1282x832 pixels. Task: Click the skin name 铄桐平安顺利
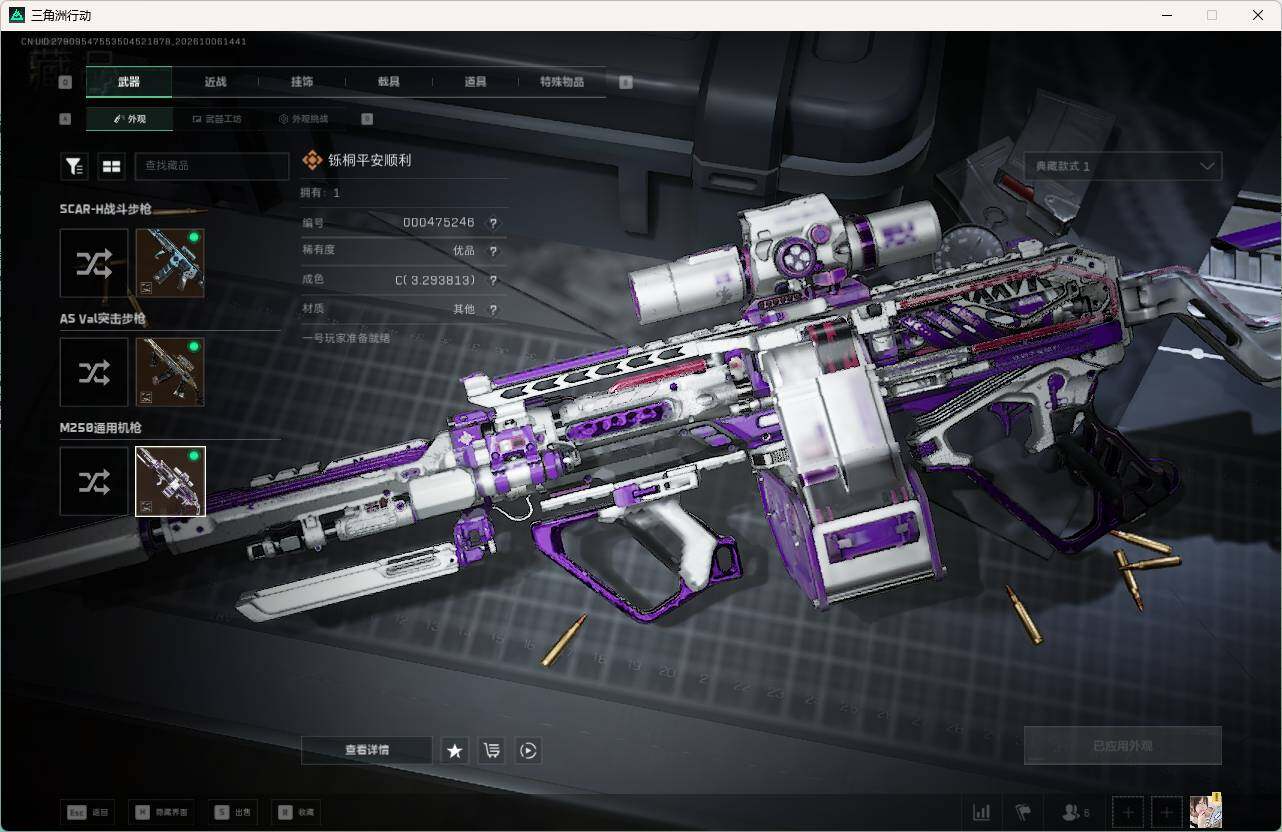(370, 160)
